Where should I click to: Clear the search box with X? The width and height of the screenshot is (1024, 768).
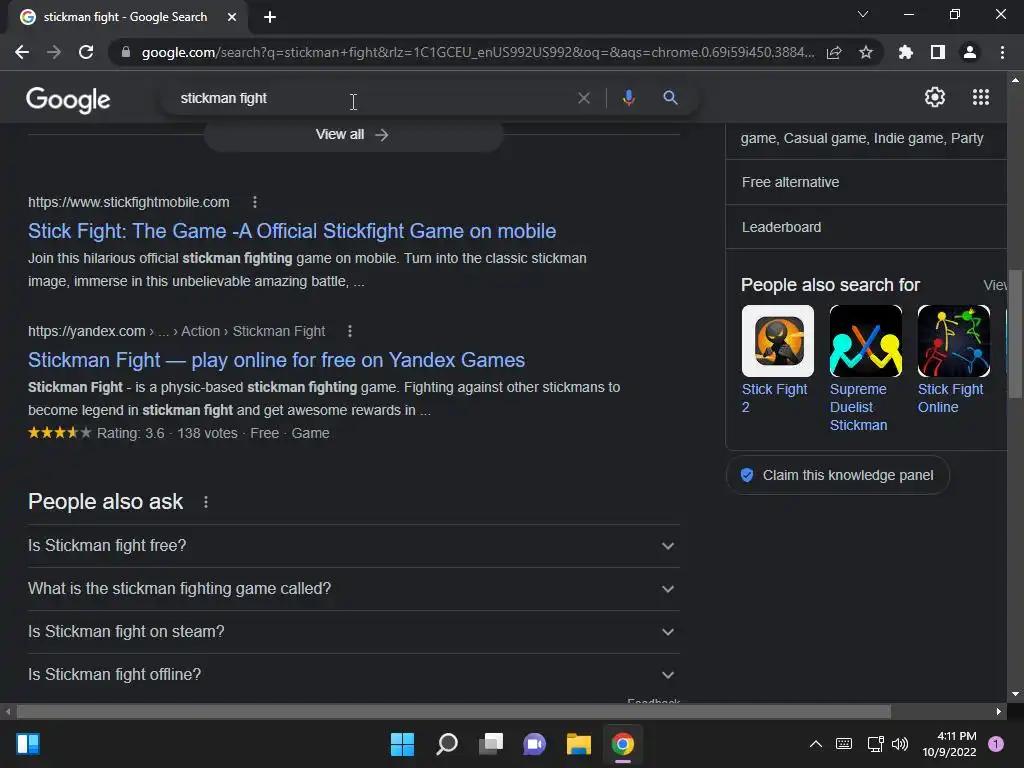click(x=584, y=98)
